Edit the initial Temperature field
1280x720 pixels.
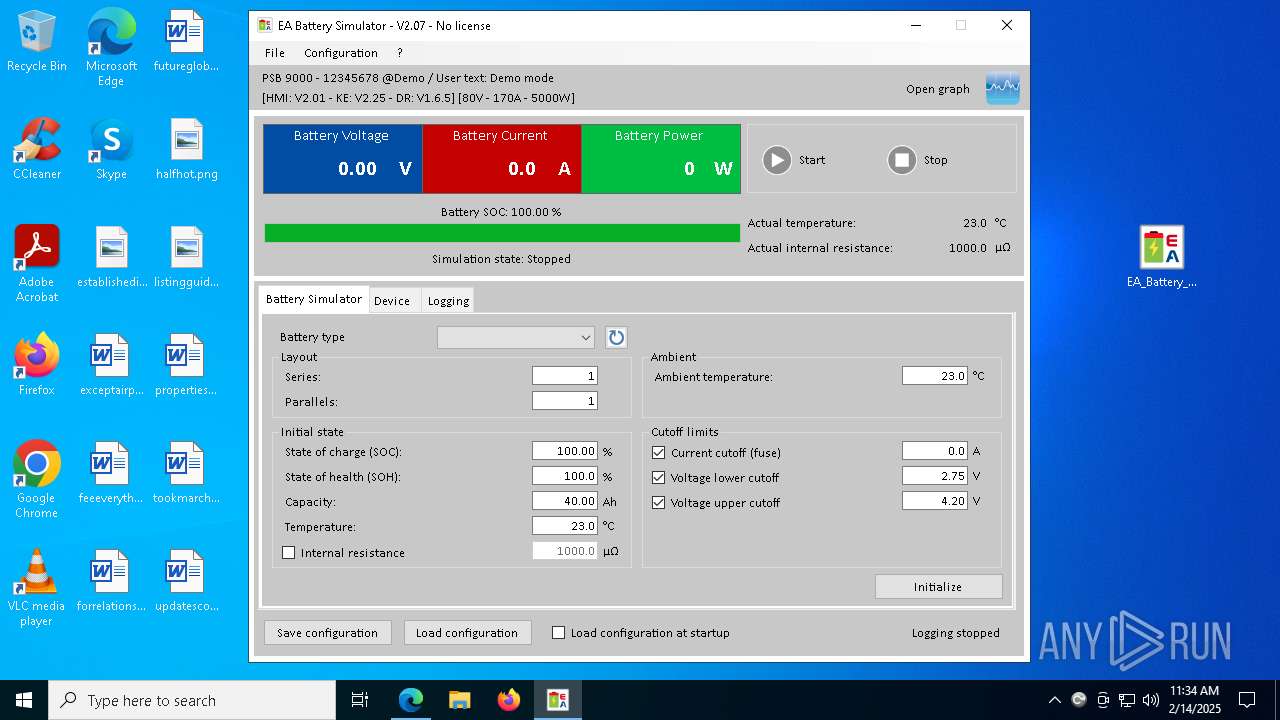point(565,526)
